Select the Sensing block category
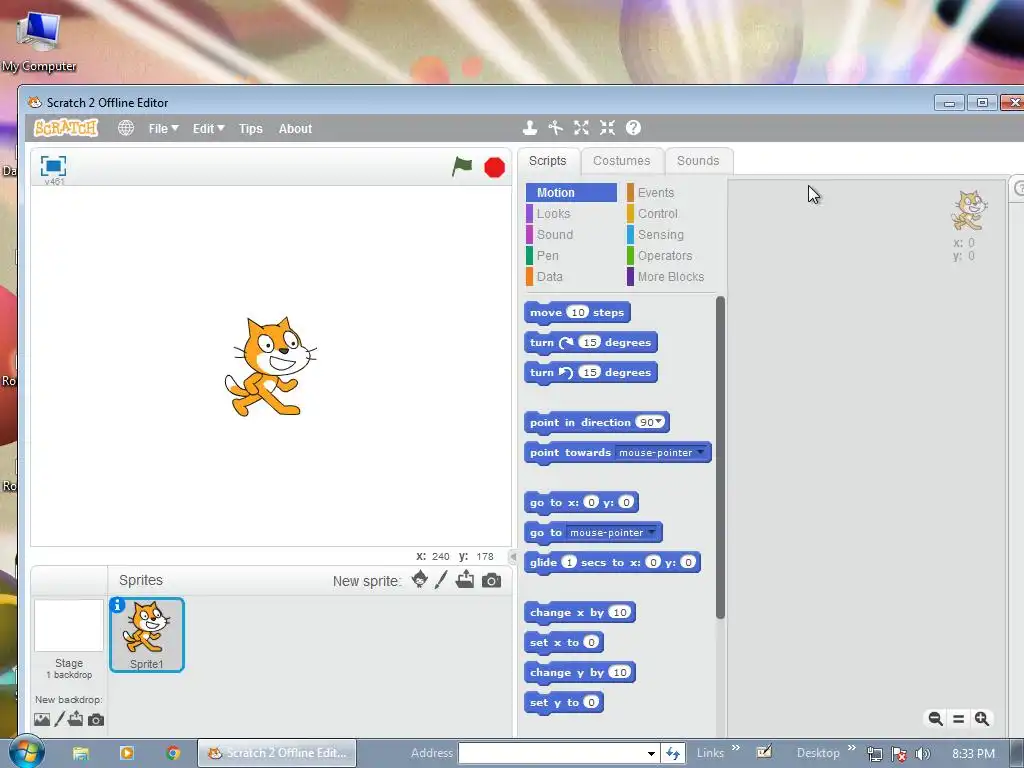This screenshot has width=1024, height=768. (660, 234)
